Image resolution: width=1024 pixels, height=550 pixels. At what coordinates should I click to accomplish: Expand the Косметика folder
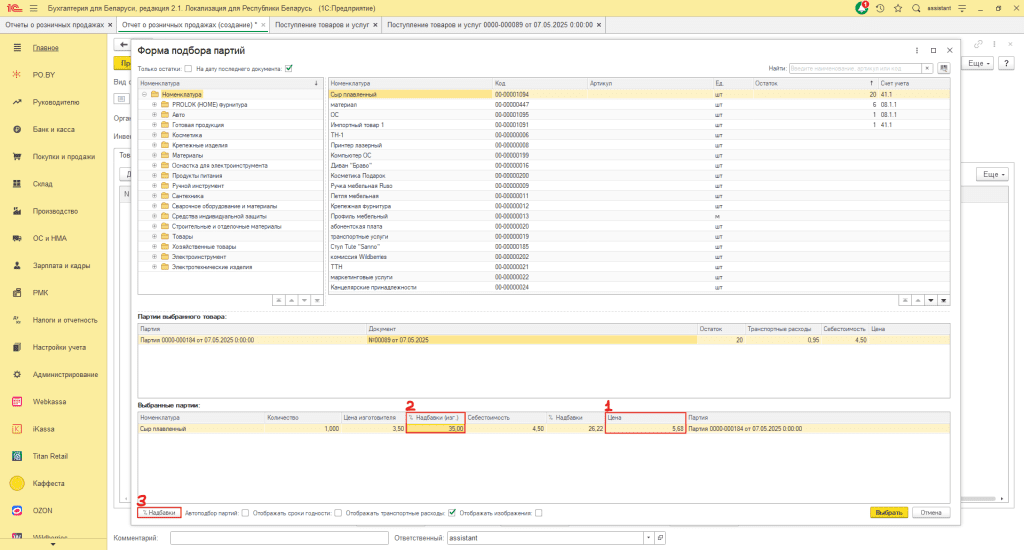tap(155, 135)
